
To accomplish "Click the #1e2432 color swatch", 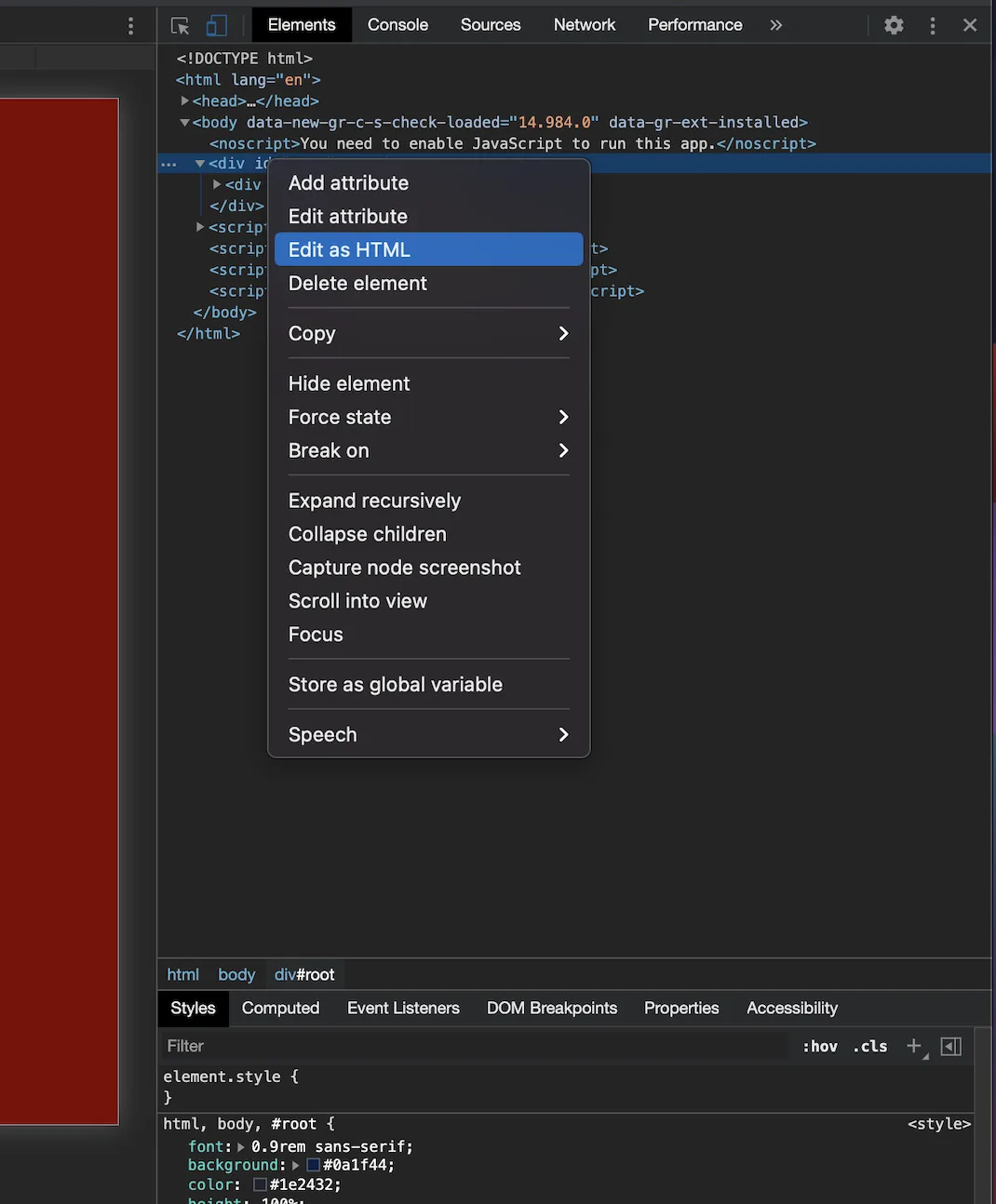I will point(260,1184).
